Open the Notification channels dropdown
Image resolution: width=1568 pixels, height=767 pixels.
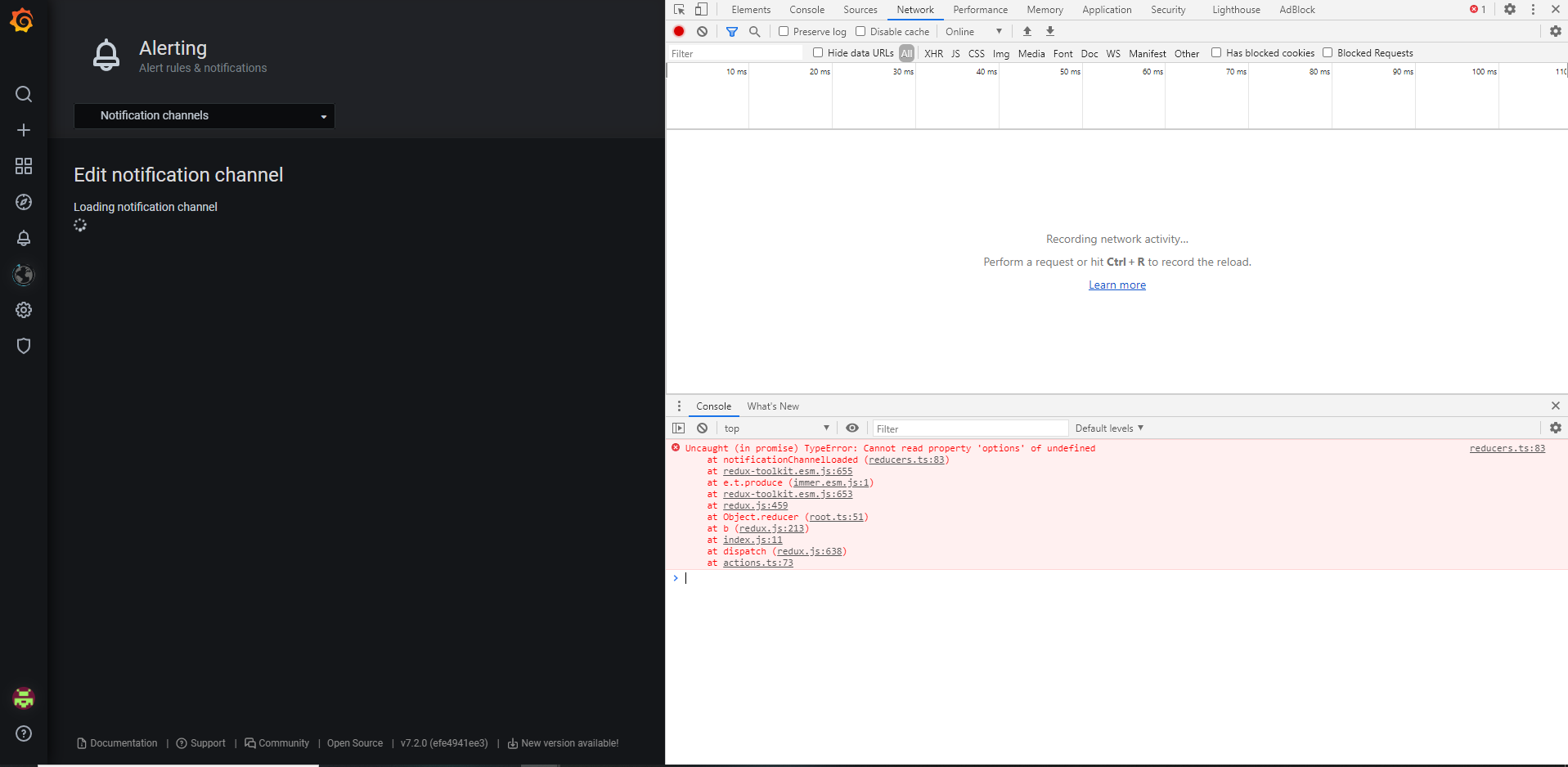coord(204,115)
